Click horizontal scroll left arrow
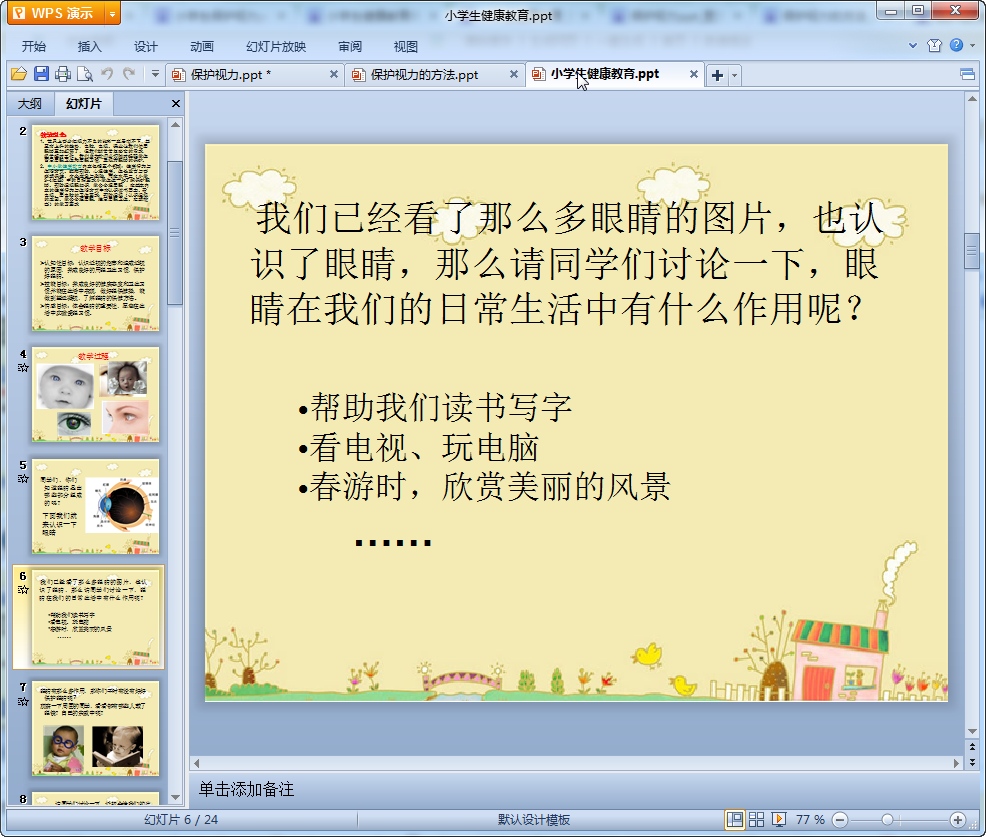986x837 pixels. point(196,763)
